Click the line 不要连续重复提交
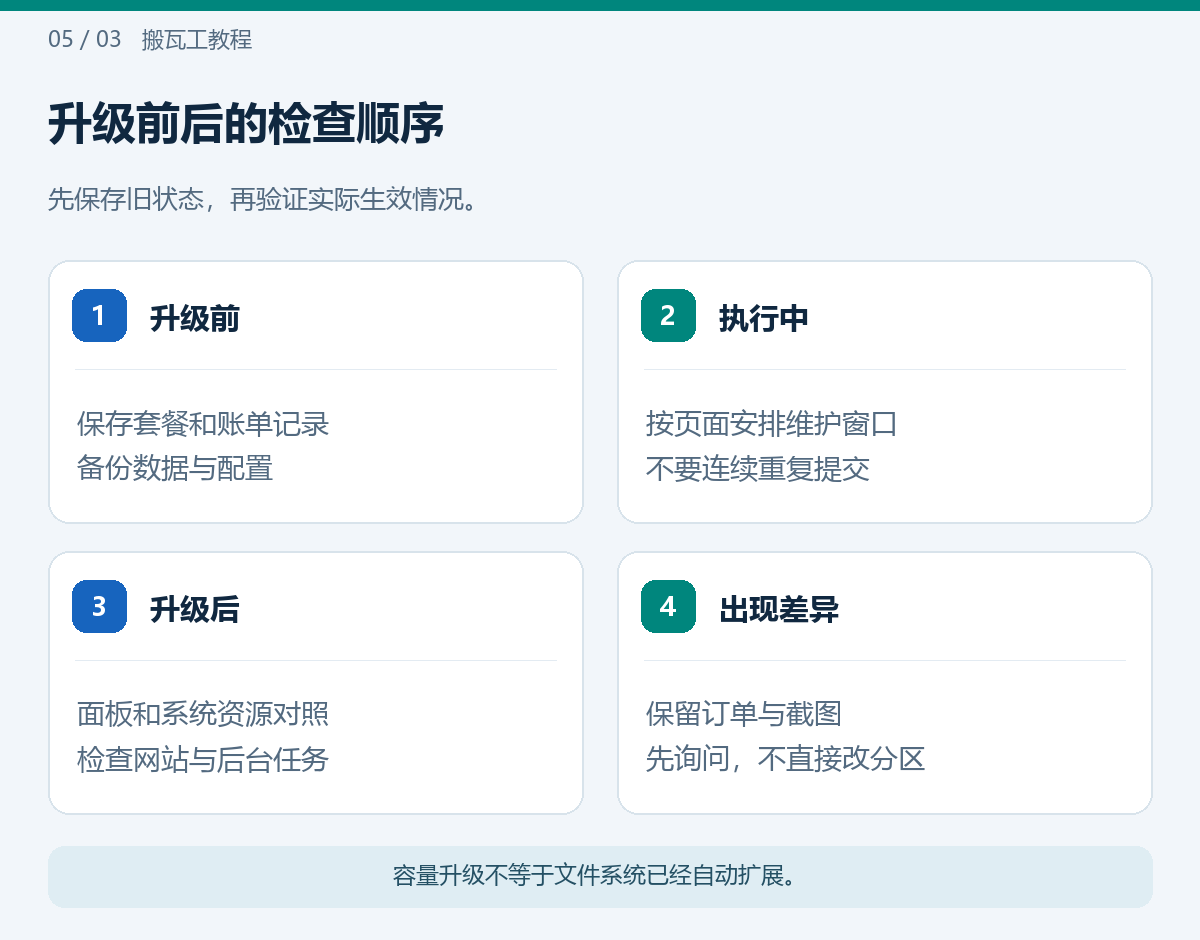Image resolution: width=1200 pixels, height=940 pixels. point(758,468)
